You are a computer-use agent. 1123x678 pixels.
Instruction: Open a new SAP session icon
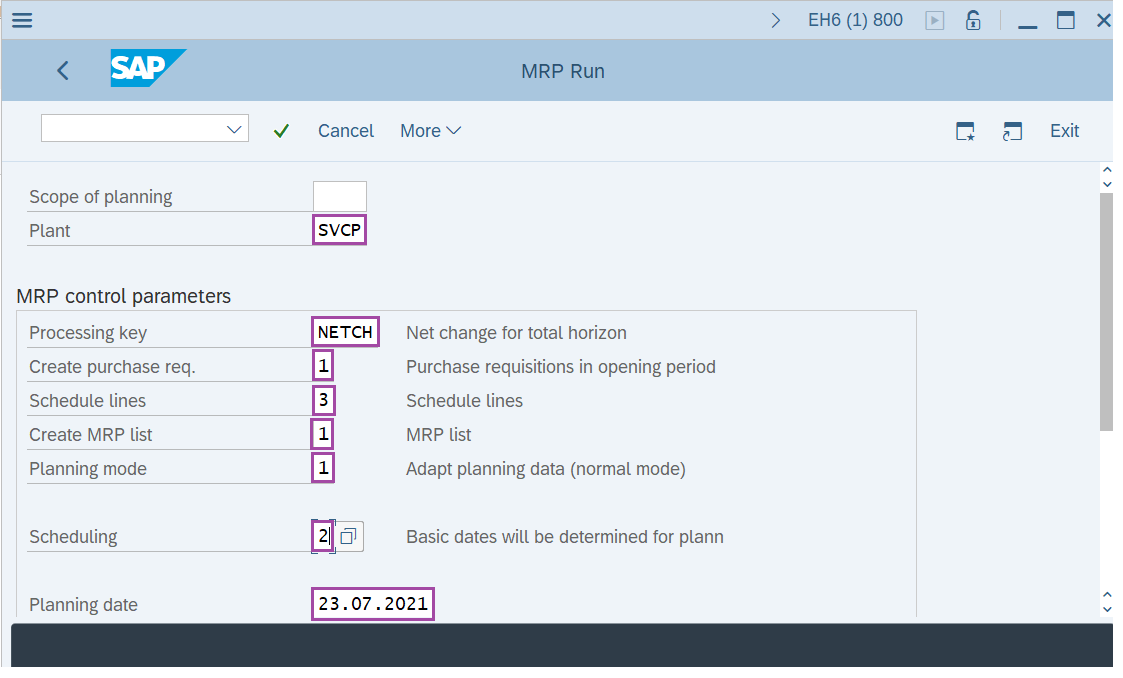(x=1012, y=131)
